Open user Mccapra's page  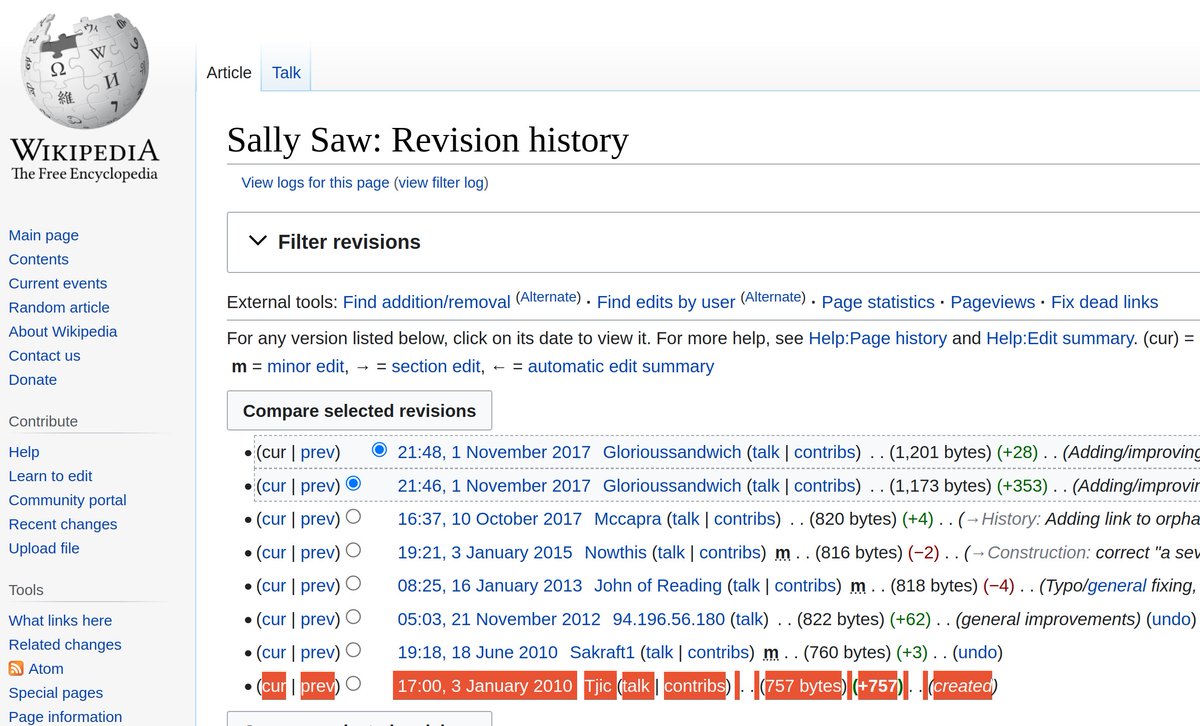tap(626, 519)
